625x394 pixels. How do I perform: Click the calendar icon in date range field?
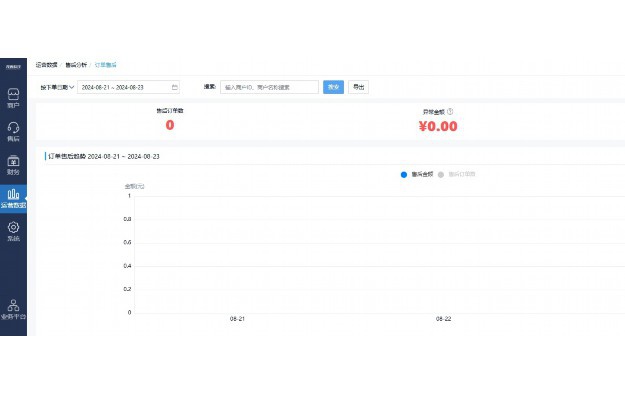[x=175, y=87]
